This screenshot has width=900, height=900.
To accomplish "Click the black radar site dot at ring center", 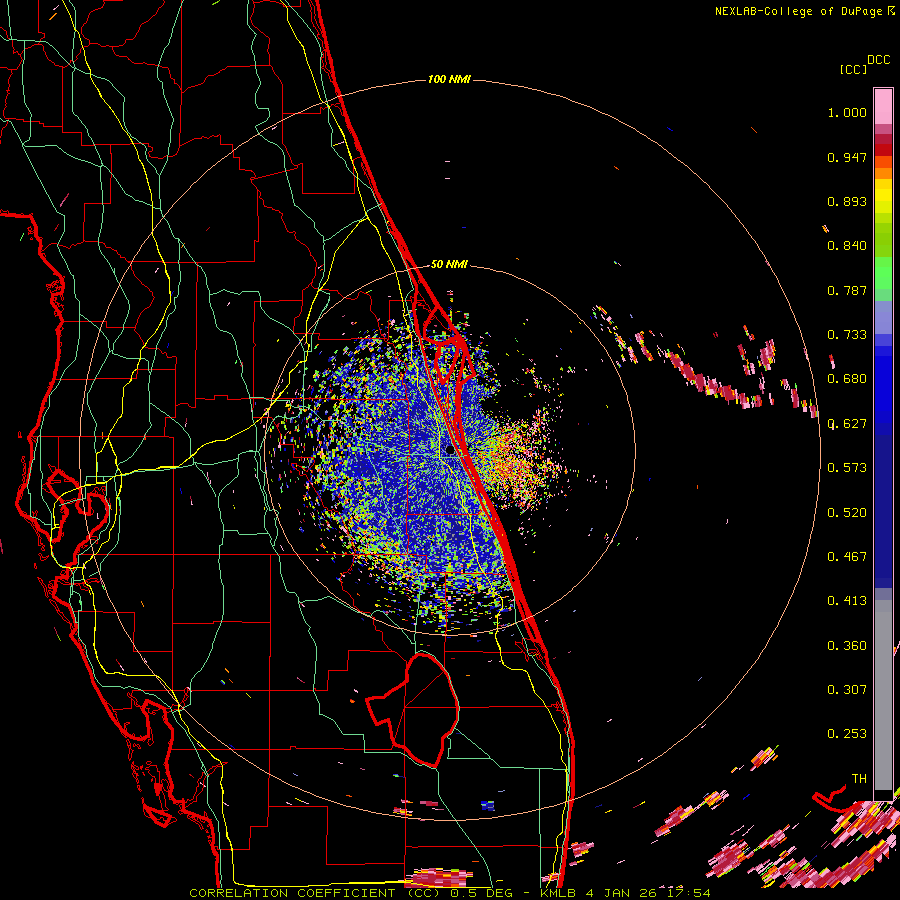I will tap(450, 450).
